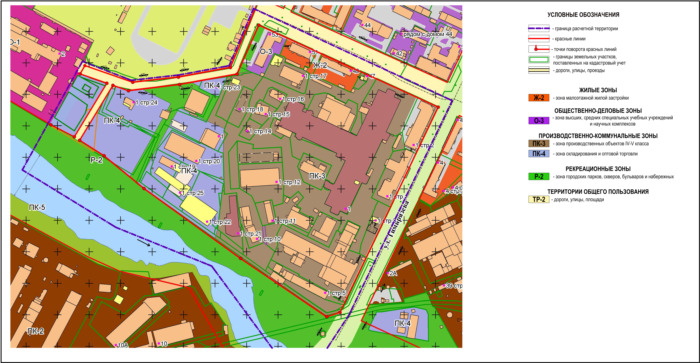Click the О-3 label on the map
The height and width of the screenshot is (363, 700).
pos(265,52)
